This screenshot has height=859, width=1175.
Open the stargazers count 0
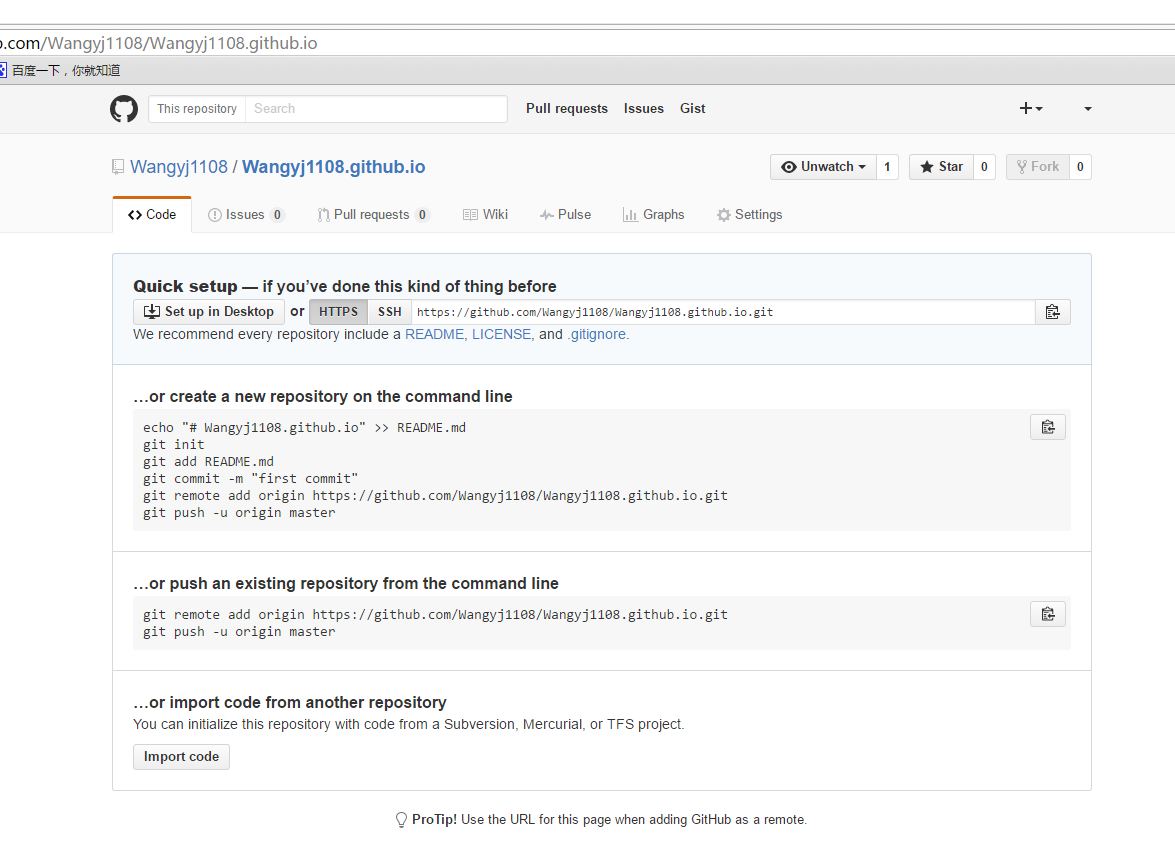point(984,166)
